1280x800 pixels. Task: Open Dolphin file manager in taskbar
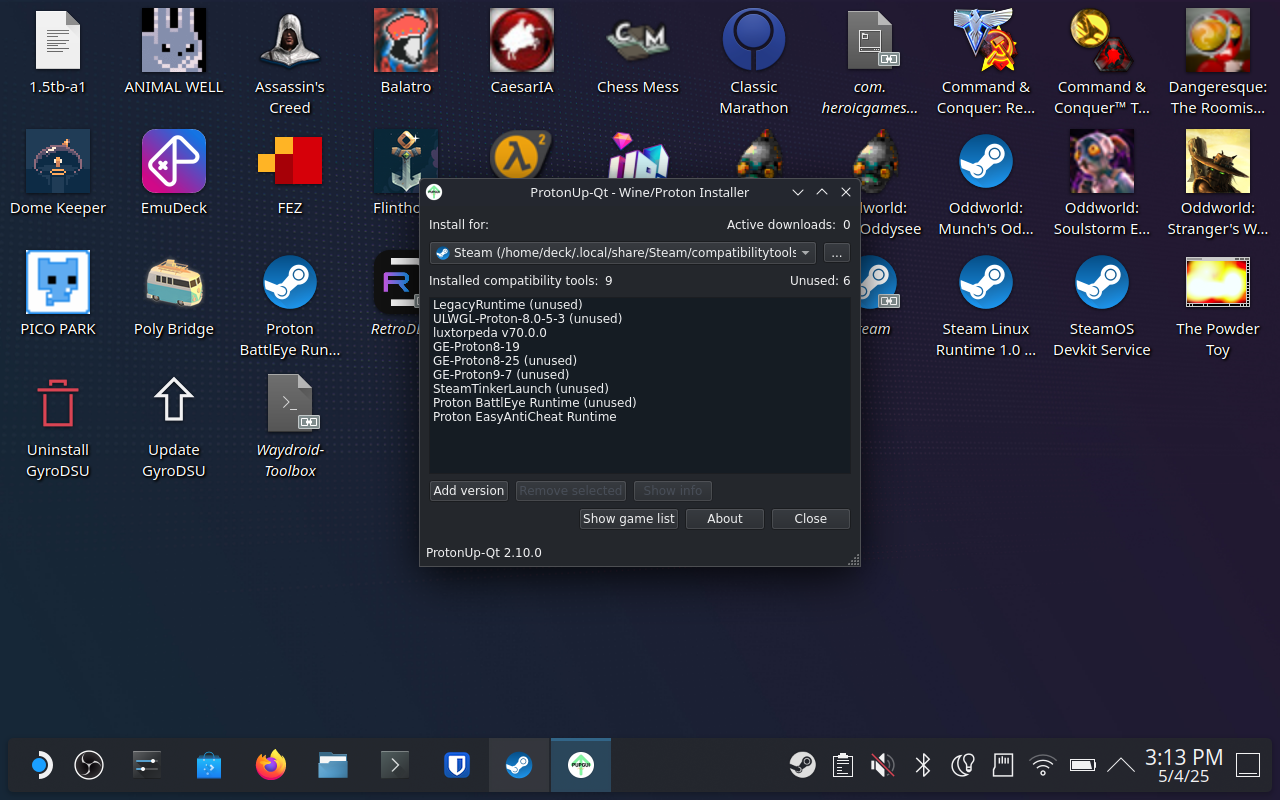333,766
